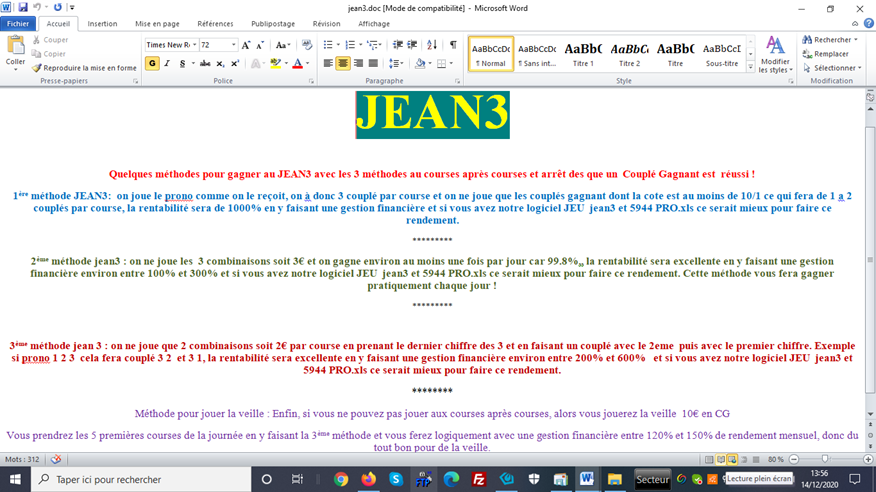The image size is (876, 492).
Task: Apply yellow text highlight color
Action: point(275,63)
